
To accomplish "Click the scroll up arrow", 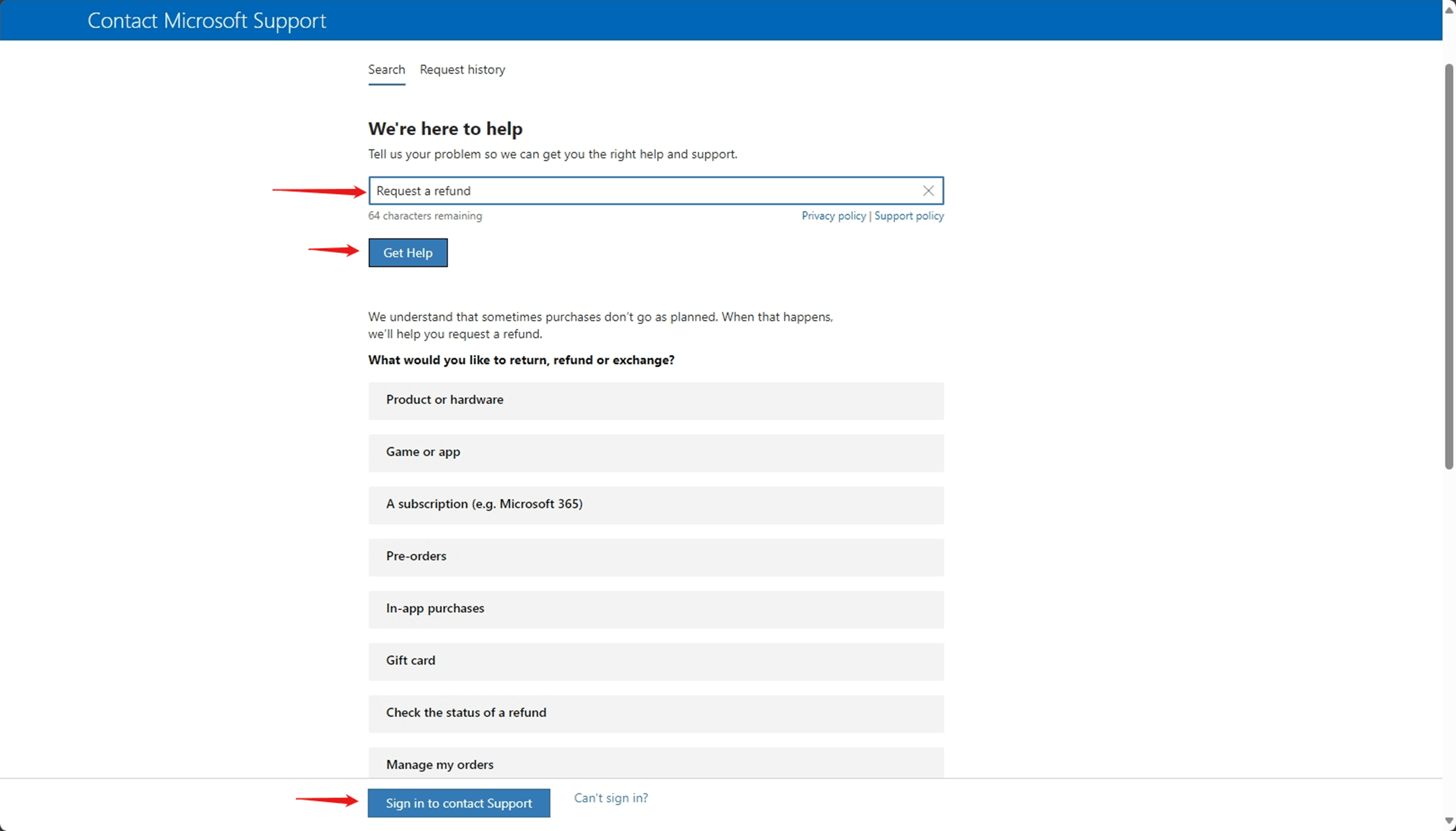I will (1449, 10).
